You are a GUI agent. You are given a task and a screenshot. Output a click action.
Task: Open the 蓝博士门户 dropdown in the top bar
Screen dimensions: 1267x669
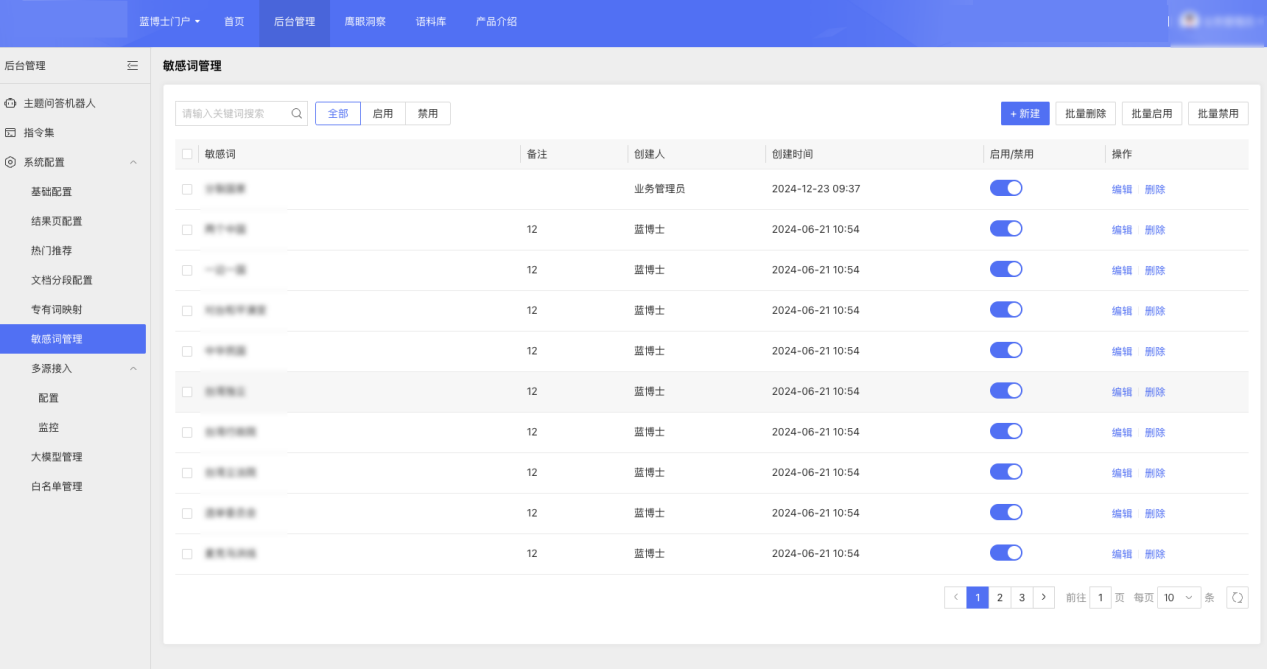(x=169, y=21)
